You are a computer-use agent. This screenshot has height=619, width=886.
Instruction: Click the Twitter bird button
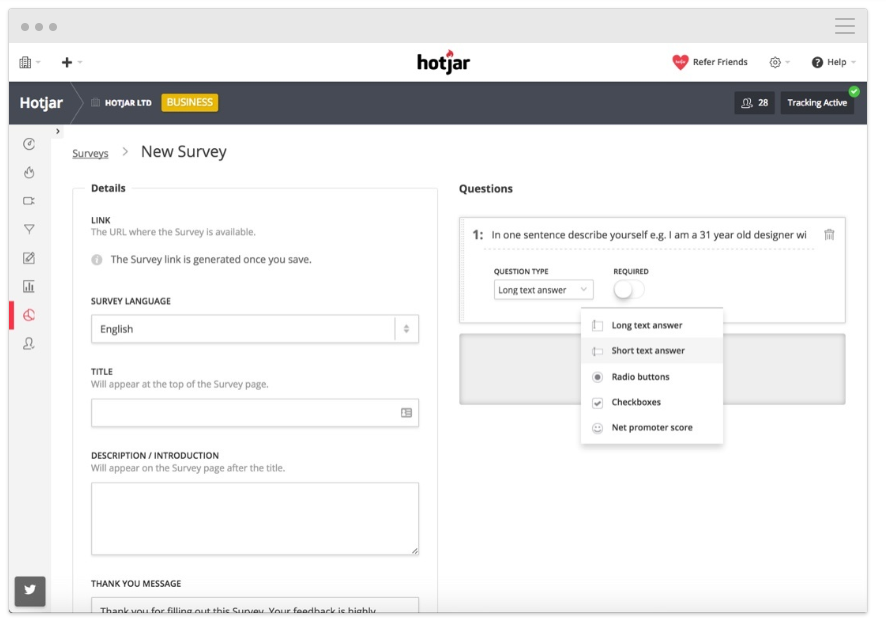[x=30, y=590]
